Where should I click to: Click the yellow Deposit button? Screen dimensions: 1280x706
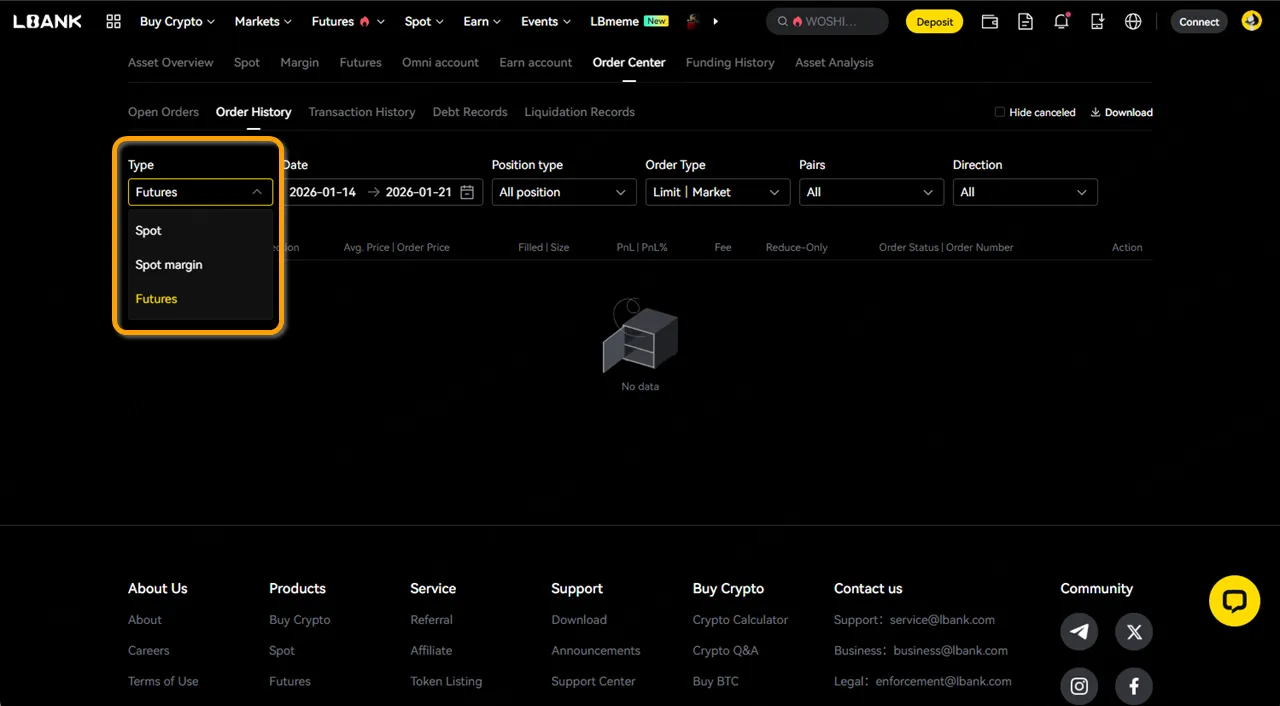tap(934, 21)
